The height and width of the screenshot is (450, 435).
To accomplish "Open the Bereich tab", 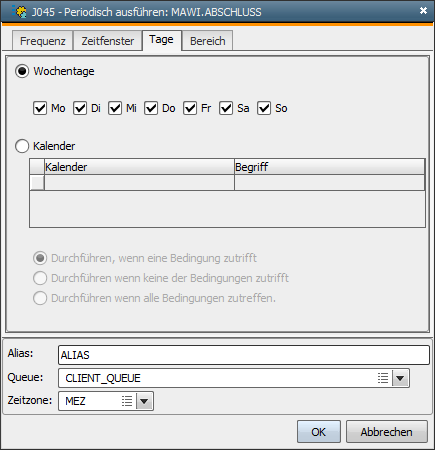I will 207,41.
